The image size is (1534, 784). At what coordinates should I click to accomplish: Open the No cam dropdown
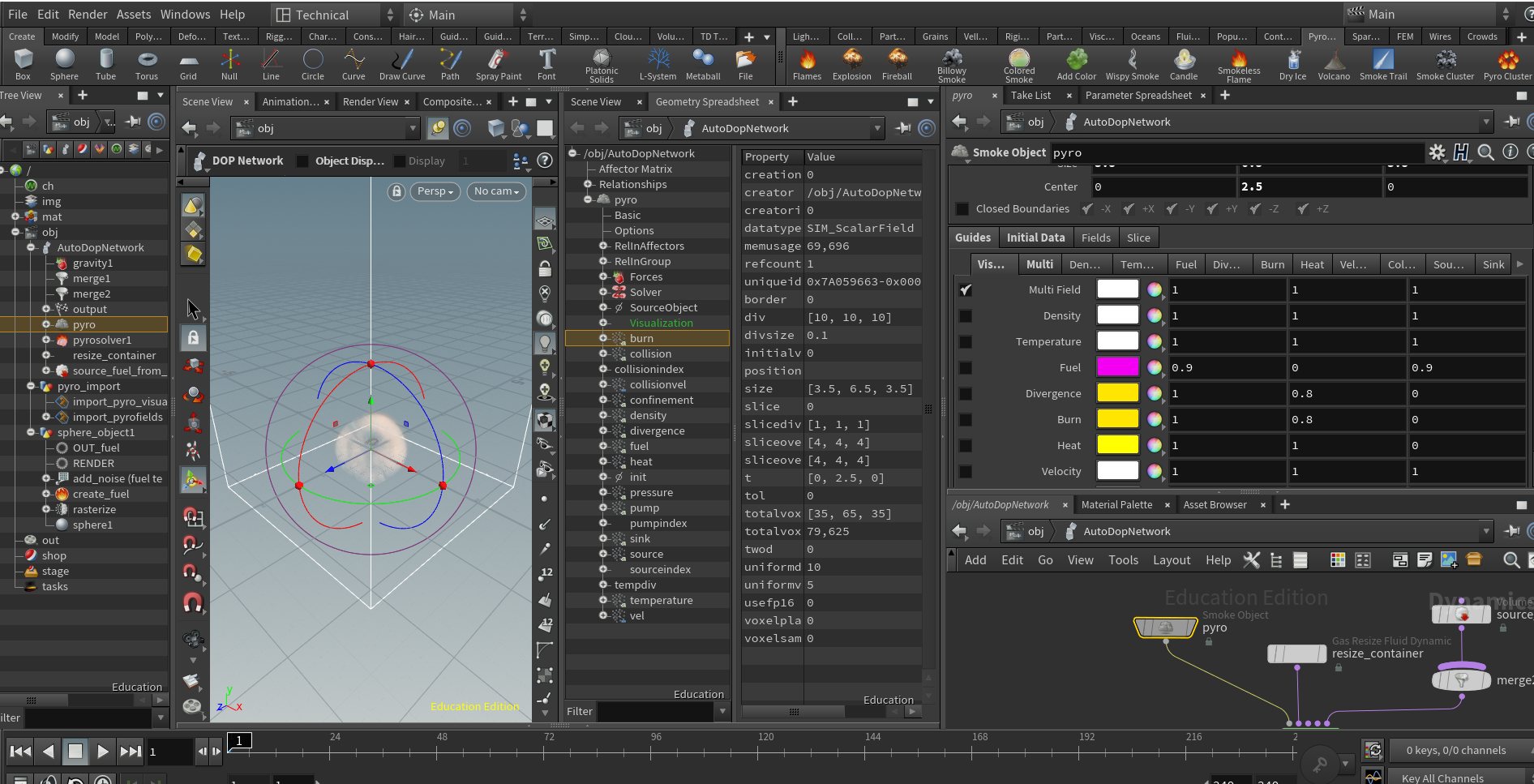coord(496,191)
